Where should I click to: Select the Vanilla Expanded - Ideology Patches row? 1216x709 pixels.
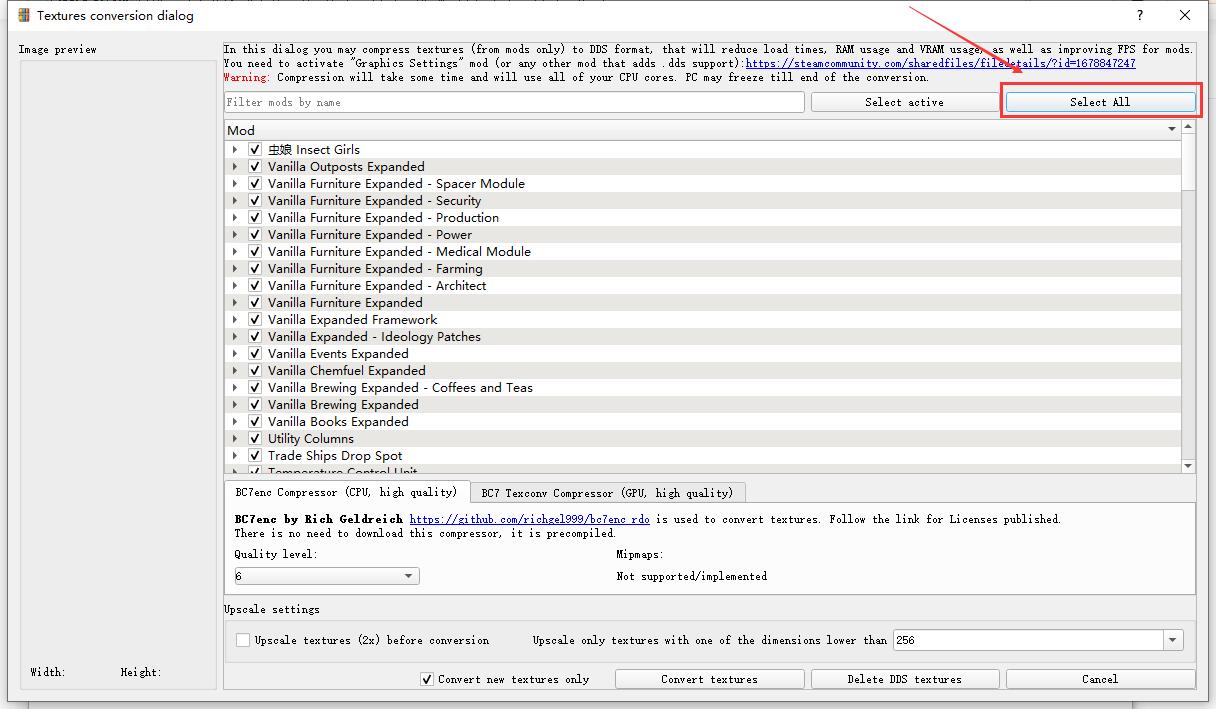[703, 337]
